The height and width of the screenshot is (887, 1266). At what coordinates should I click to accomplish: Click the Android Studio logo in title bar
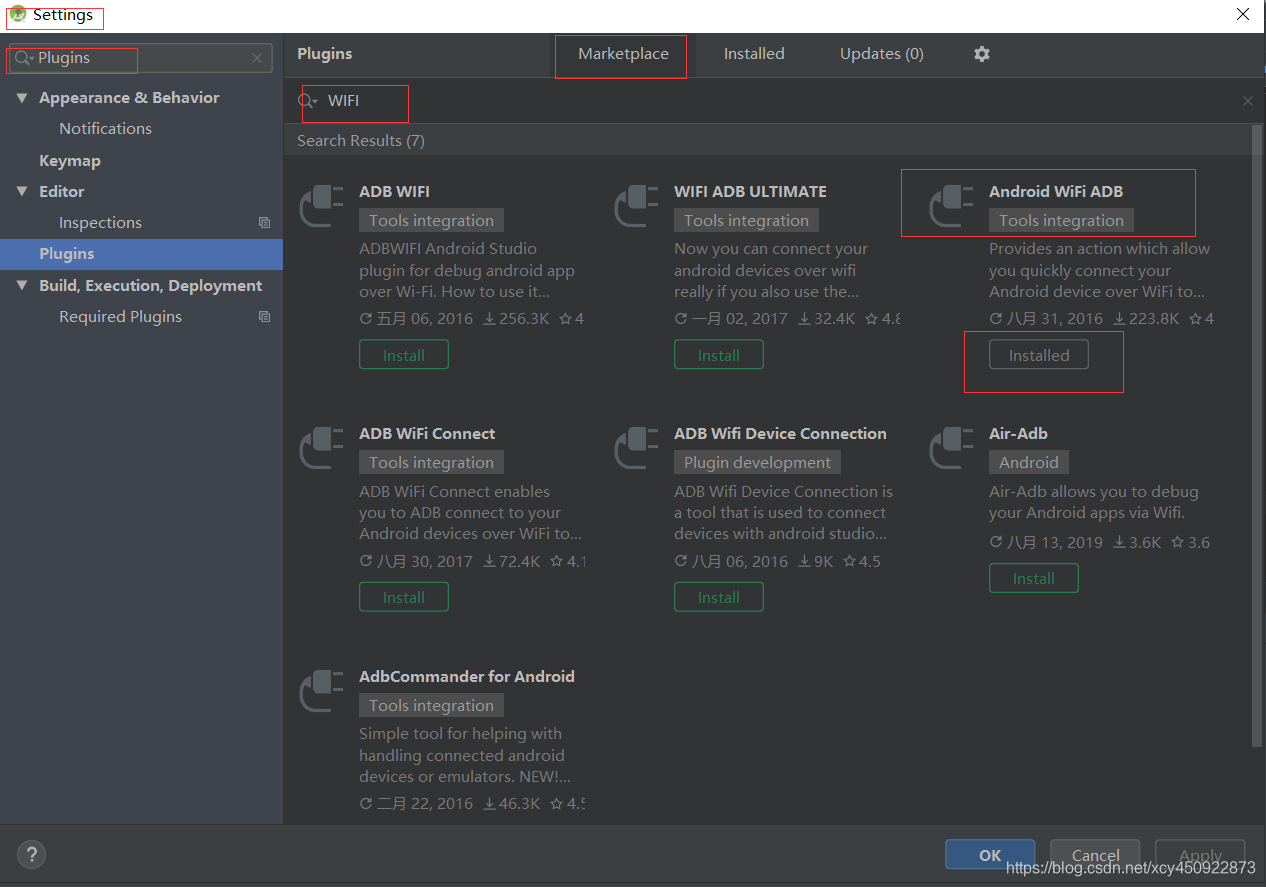(x=18, y=14)
